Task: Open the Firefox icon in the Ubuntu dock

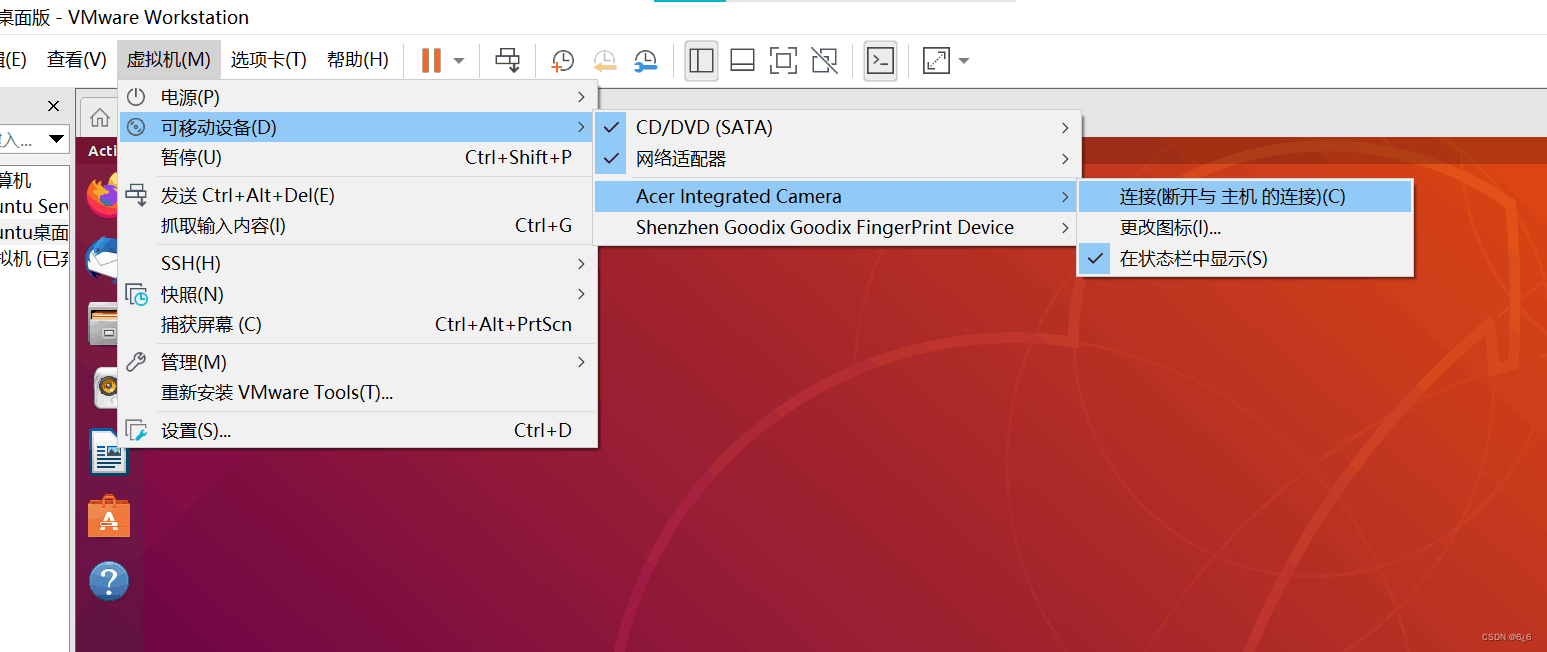Action: [103, 196]
